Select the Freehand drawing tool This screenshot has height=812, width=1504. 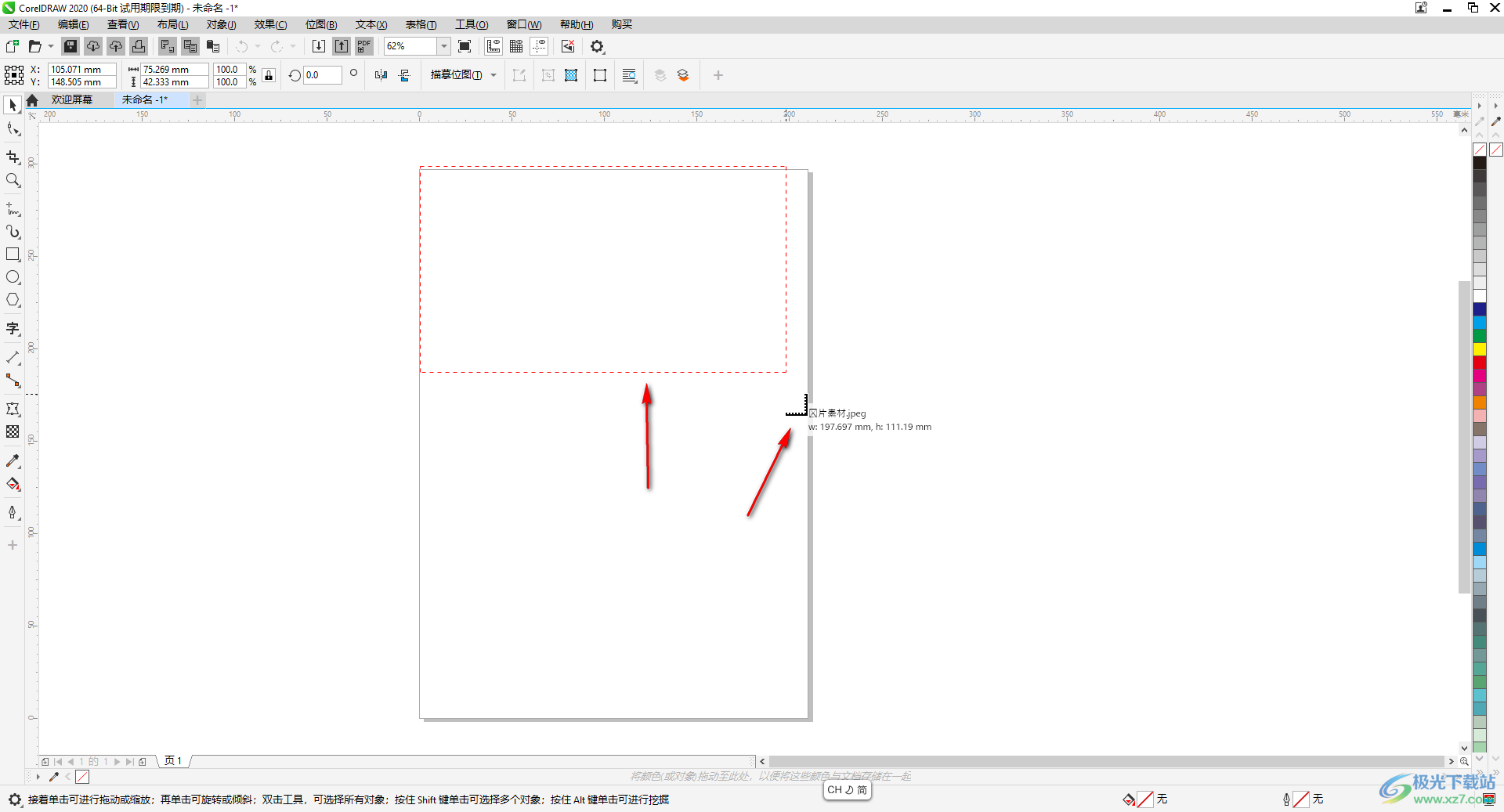(13, 209)
